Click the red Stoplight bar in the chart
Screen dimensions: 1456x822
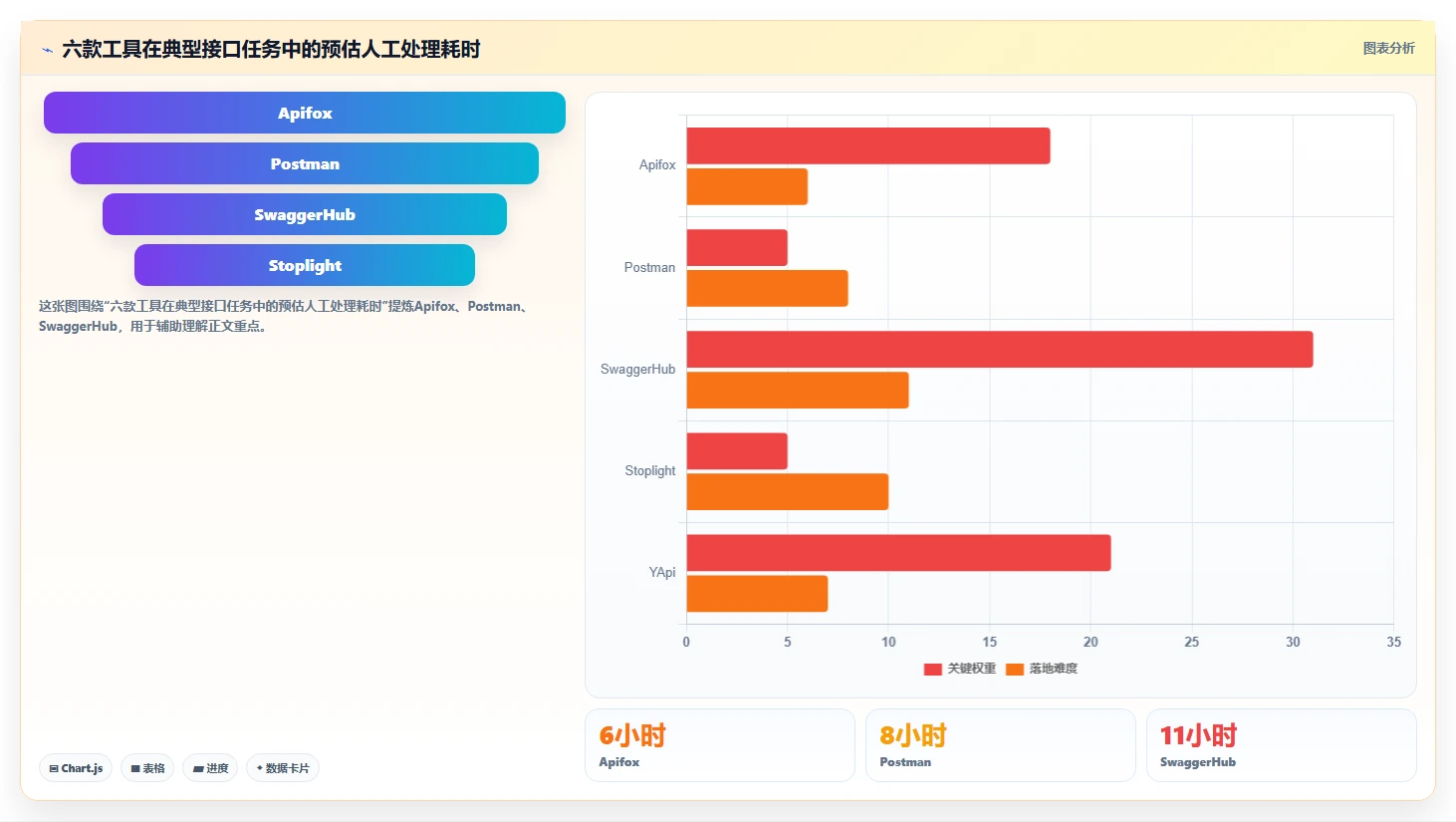click(x=737, y=450)
